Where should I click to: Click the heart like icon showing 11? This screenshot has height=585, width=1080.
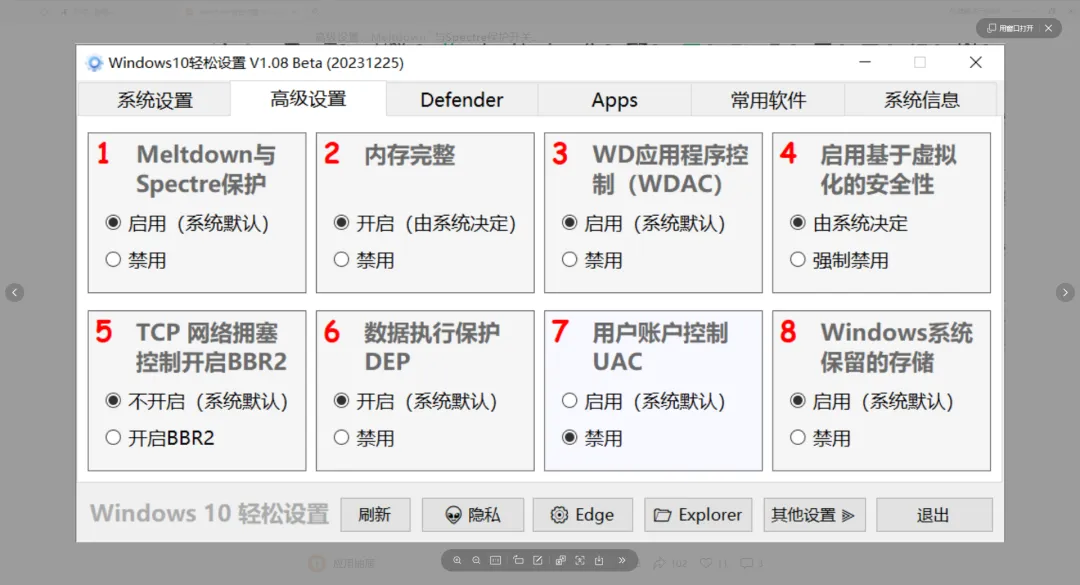[x=706, y=563]
